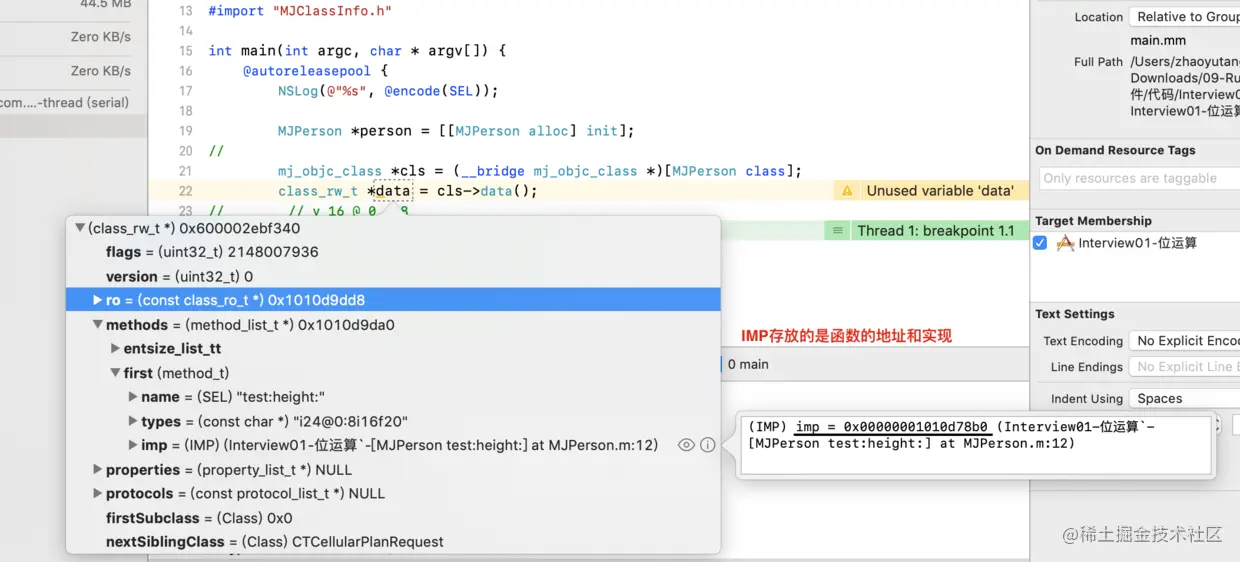1240x562 pixels.
Task: Open the Location Relative to Group dropdown
Action: (1184, 17)
